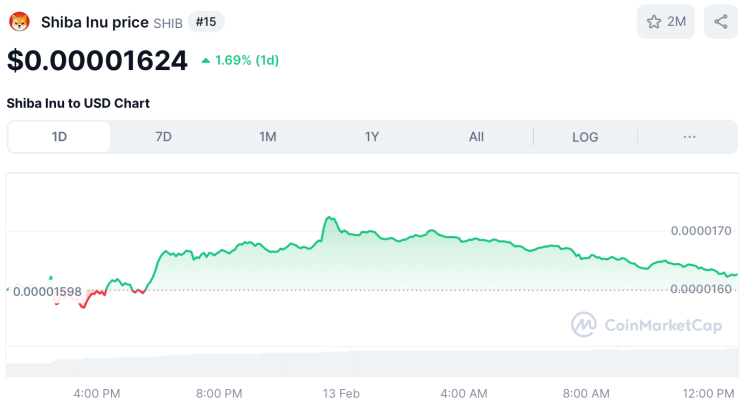Select the 1D chart range tab

click(59, 137)
